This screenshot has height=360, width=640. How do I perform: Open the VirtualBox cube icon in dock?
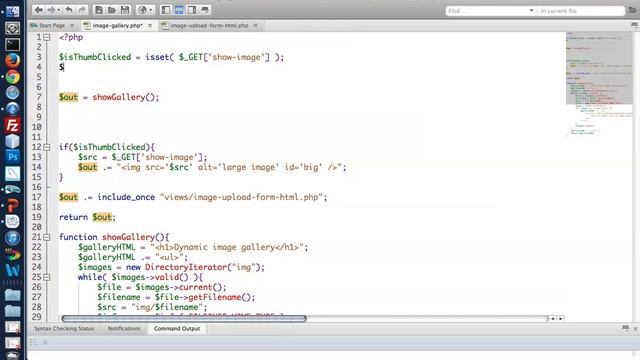tap(12, 141)
